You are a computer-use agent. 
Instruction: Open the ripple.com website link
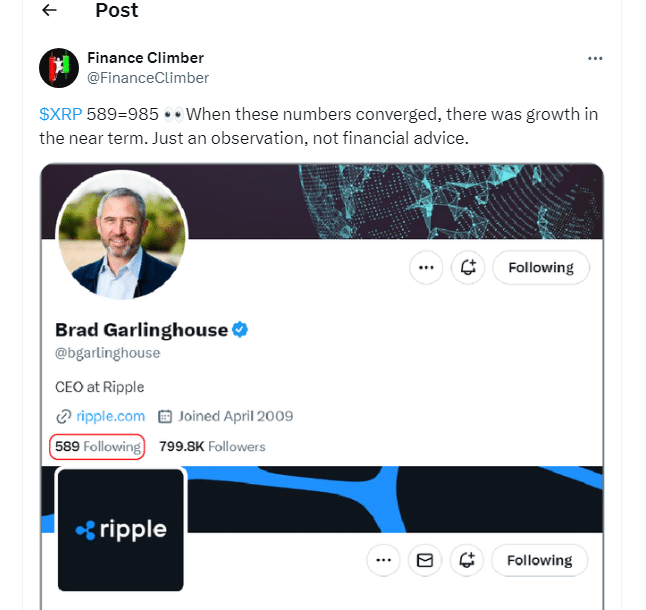(110, 416)
